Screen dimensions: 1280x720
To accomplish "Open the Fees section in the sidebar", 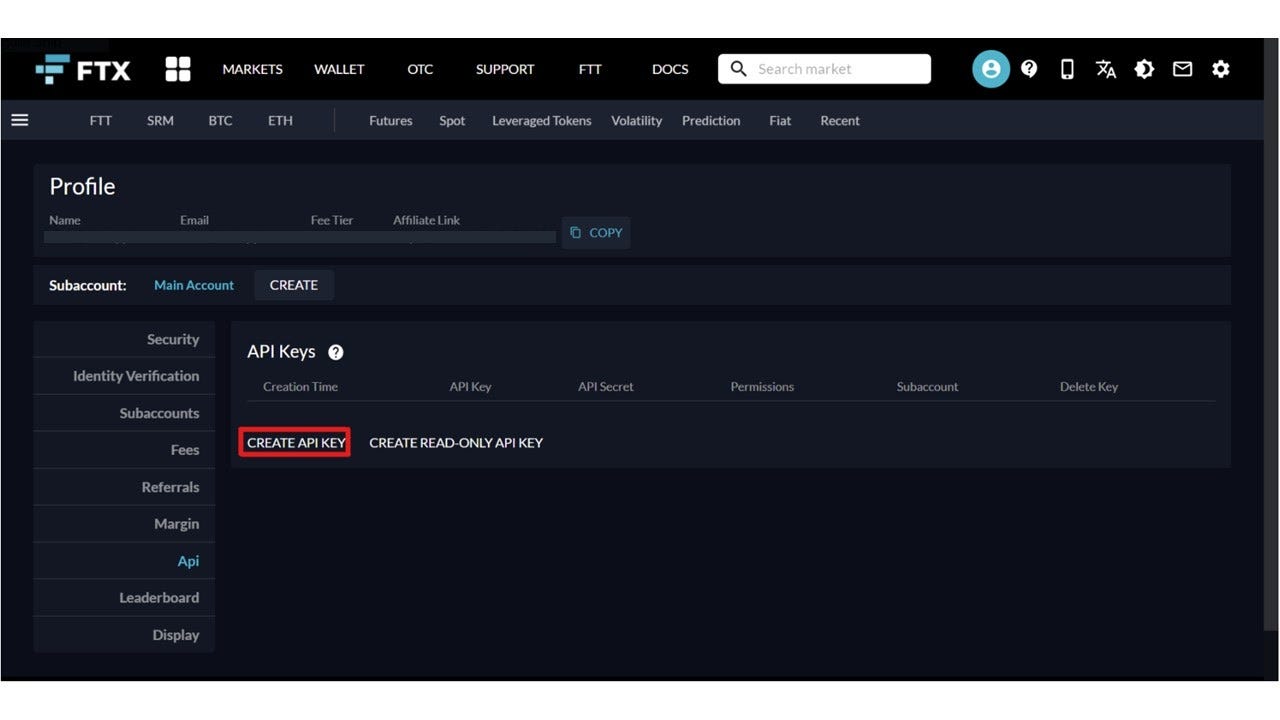I will tap(184, 450).
